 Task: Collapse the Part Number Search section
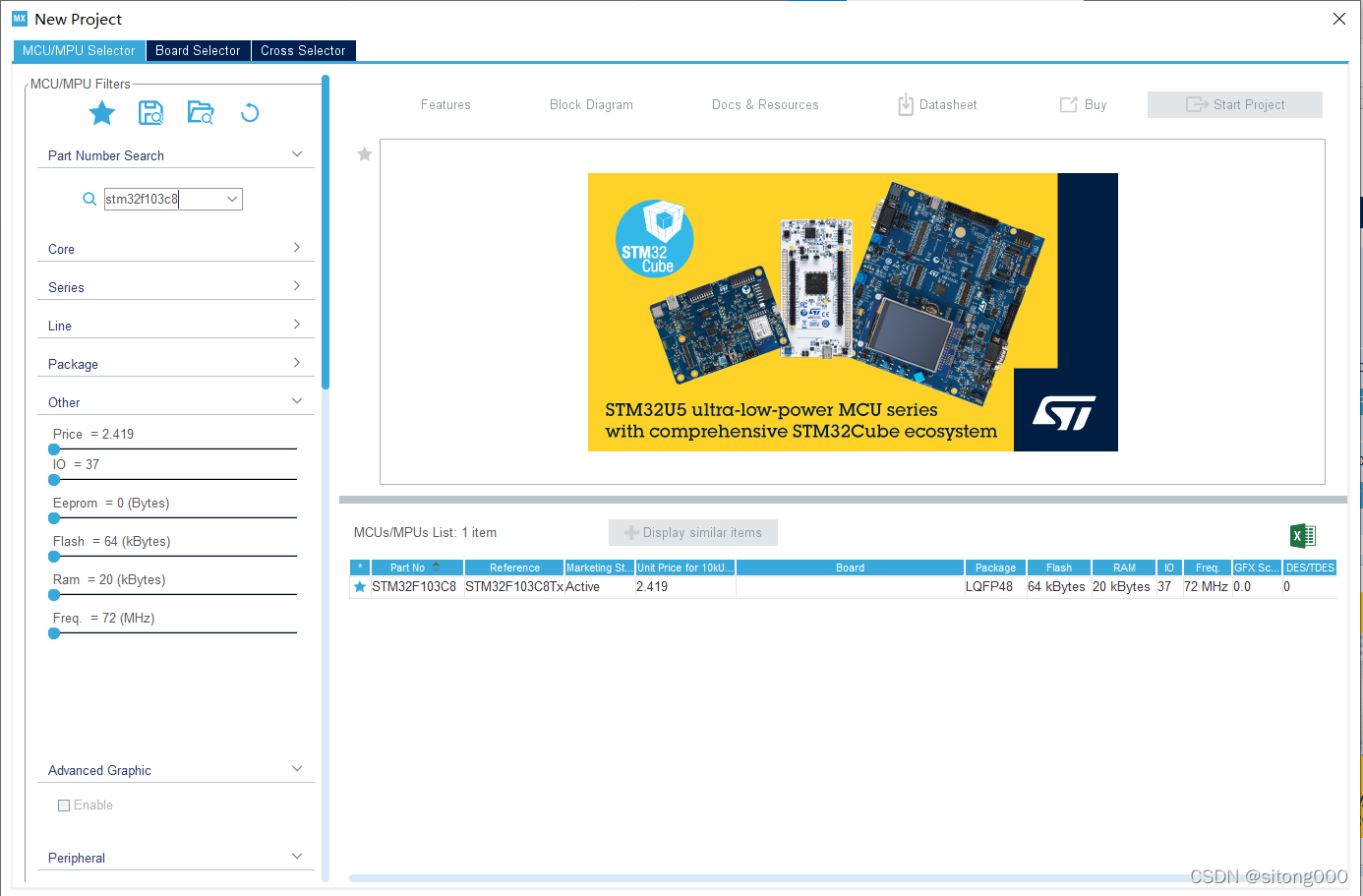(297, 154)
